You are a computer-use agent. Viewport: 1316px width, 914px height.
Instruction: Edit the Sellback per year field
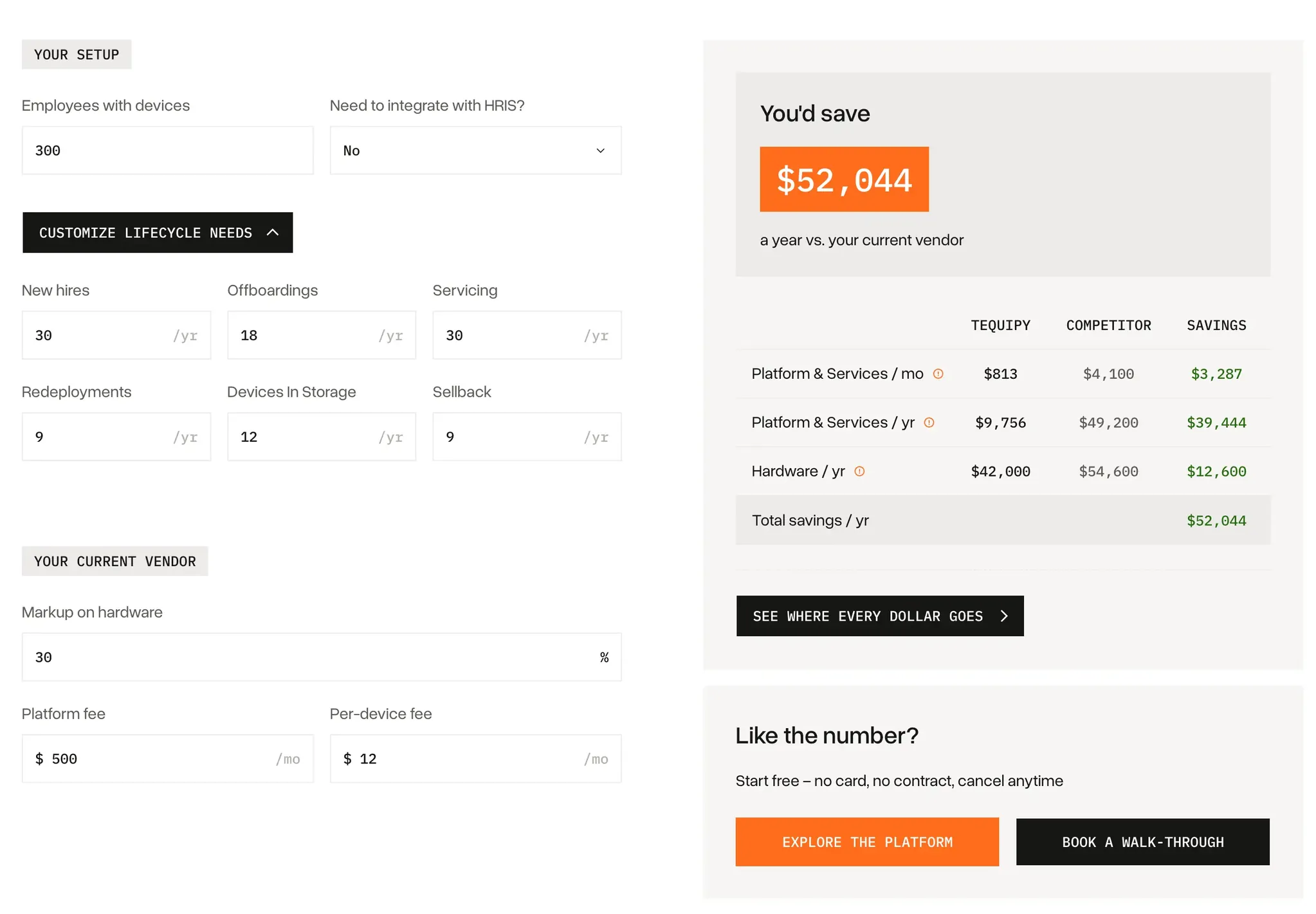tap(527, 437)
